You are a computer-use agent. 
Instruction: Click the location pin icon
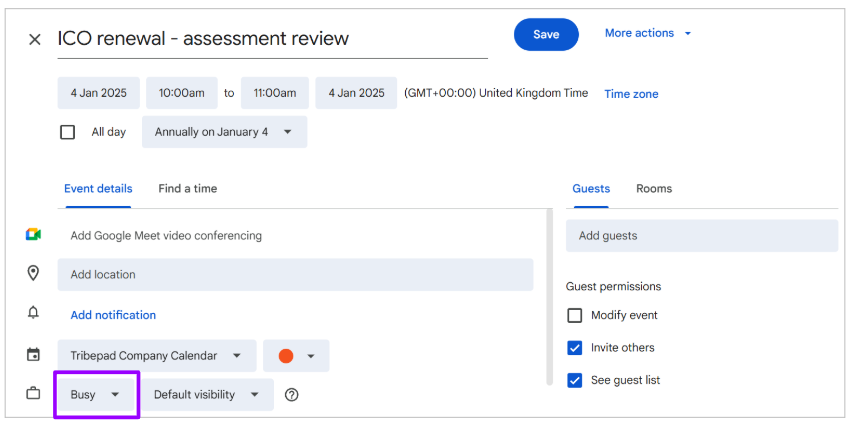[x=33, y=273]
